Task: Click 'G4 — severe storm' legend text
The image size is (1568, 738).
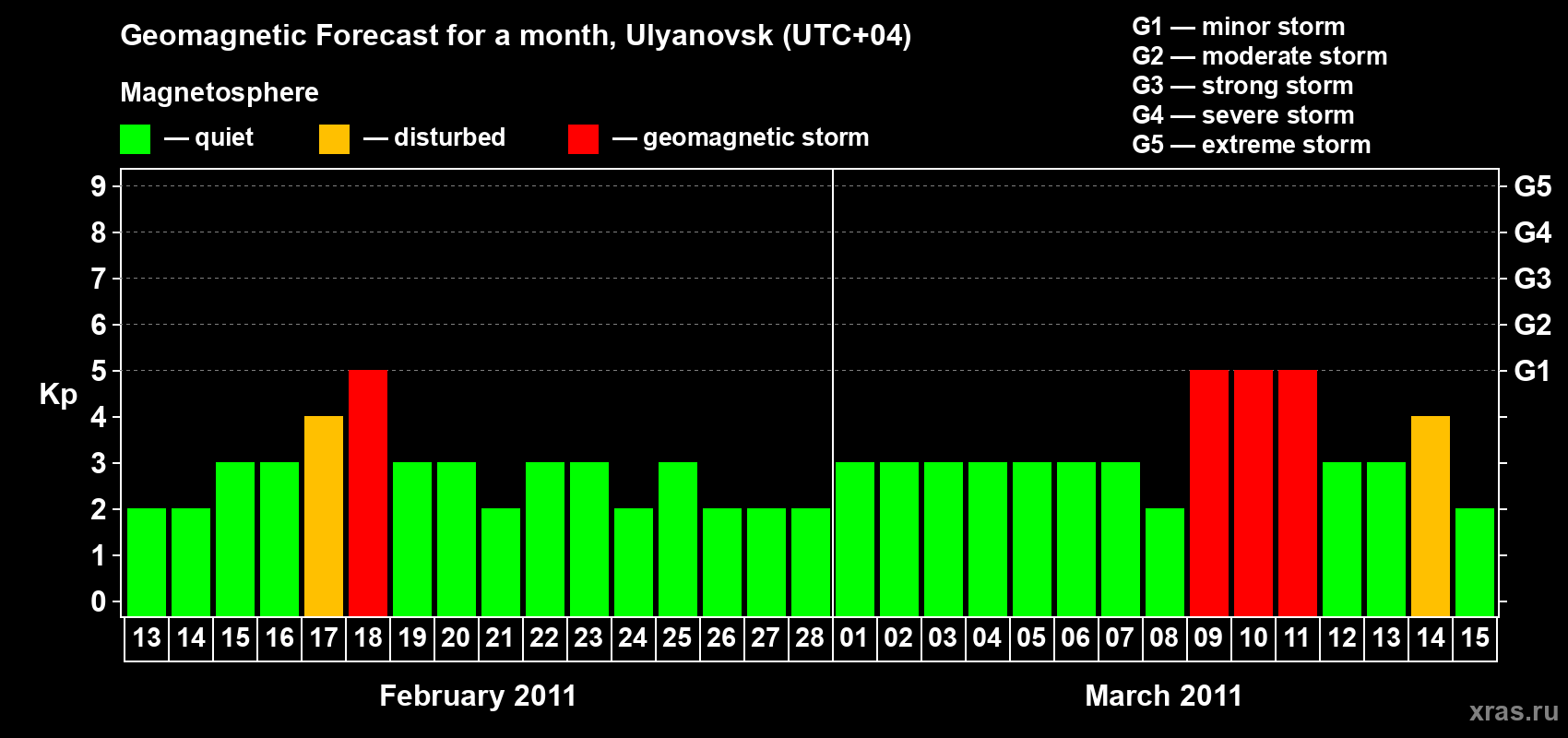Action: 1243,115
